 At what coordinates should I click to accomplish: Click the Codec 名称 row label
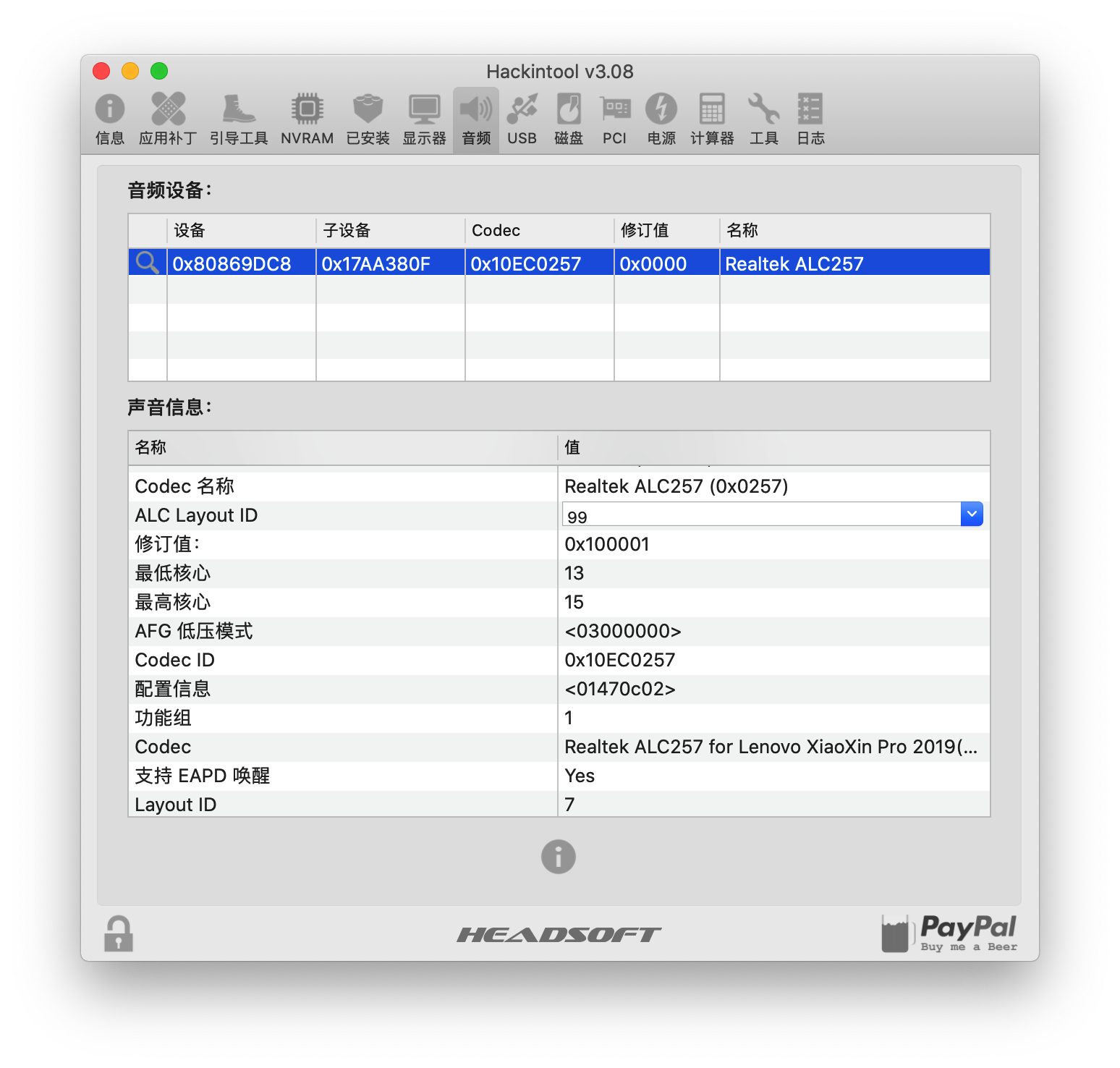pos(184,486)
